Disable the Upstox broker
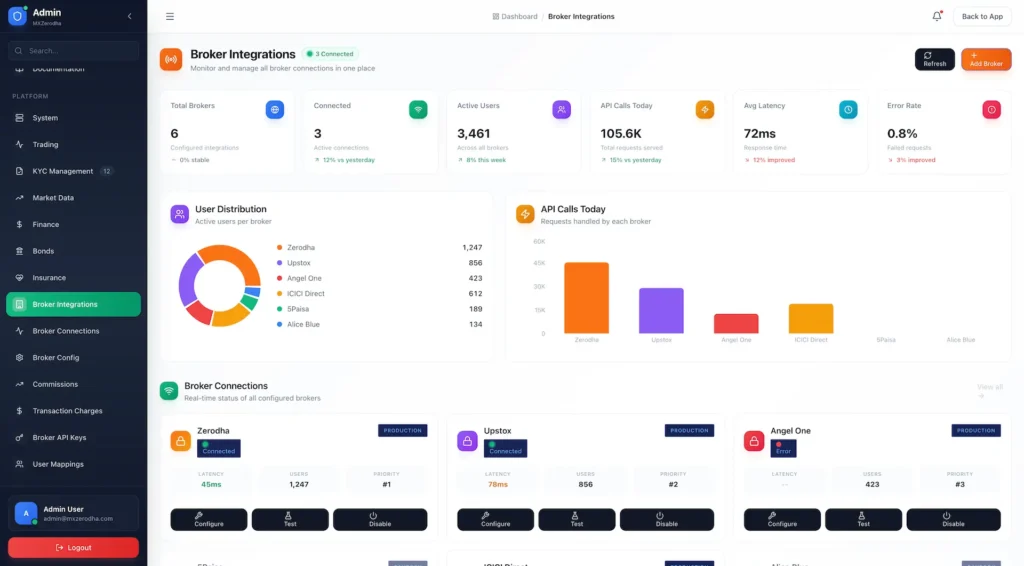 point(667,520)
